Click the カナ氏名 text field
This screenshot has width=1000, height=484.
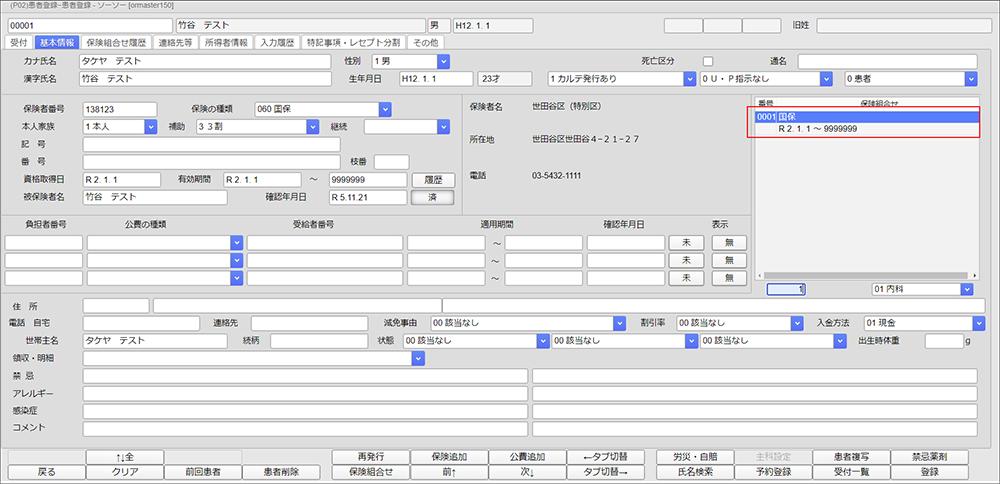tap(204, 61)
